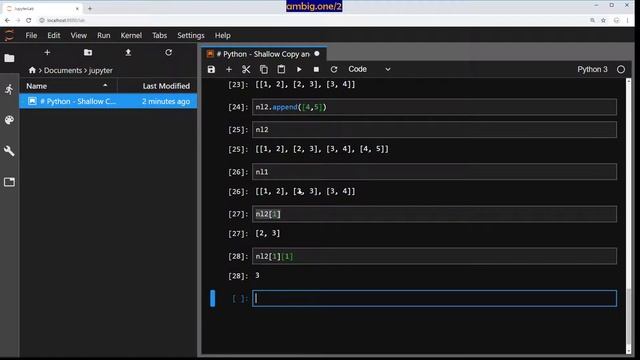
Task: Save the notebook with the disk icon
Action: (x=211, y=69)
